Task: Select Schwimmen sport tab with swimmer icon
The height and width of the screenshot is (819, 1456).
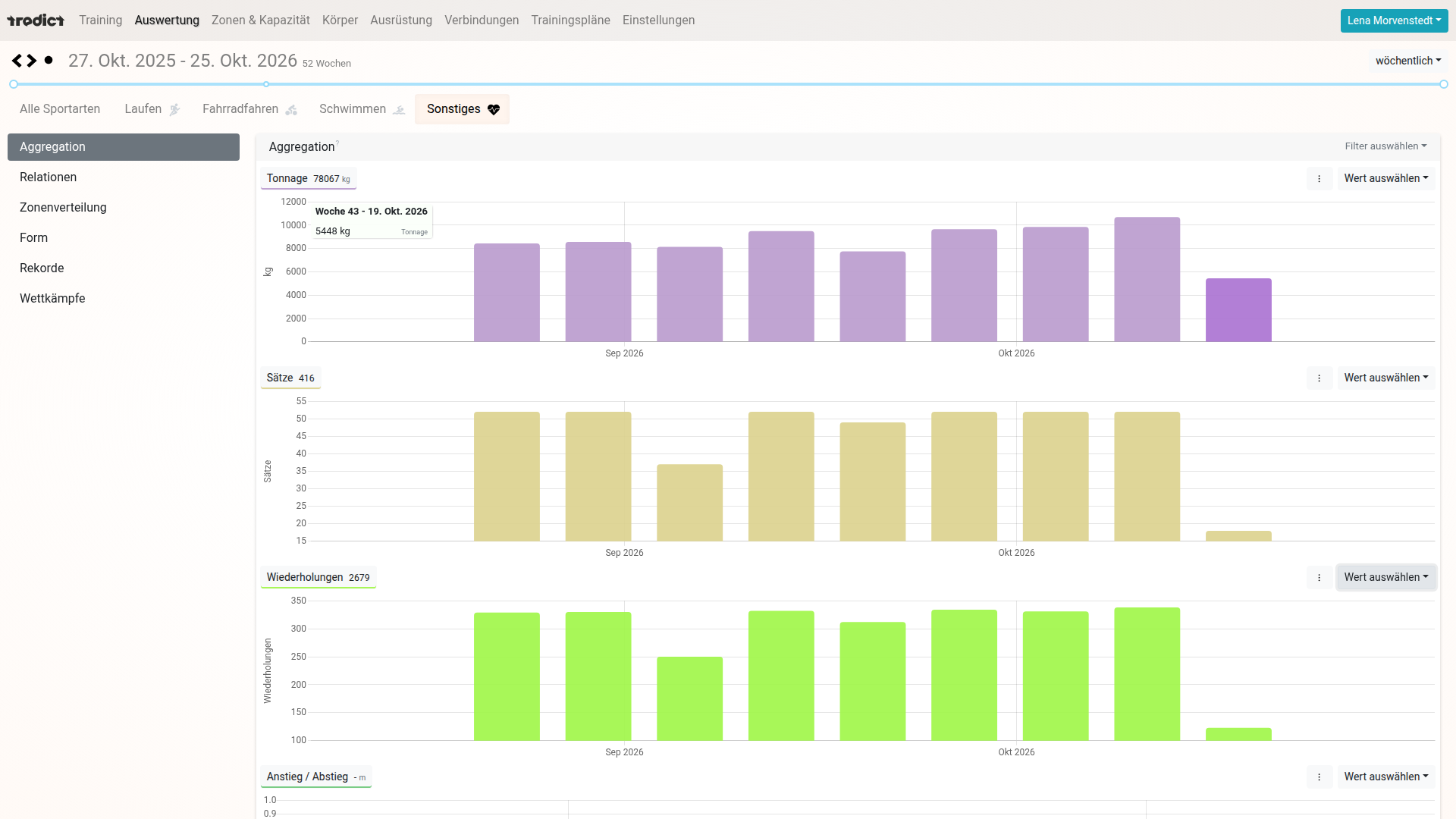Action: [362, 109]
